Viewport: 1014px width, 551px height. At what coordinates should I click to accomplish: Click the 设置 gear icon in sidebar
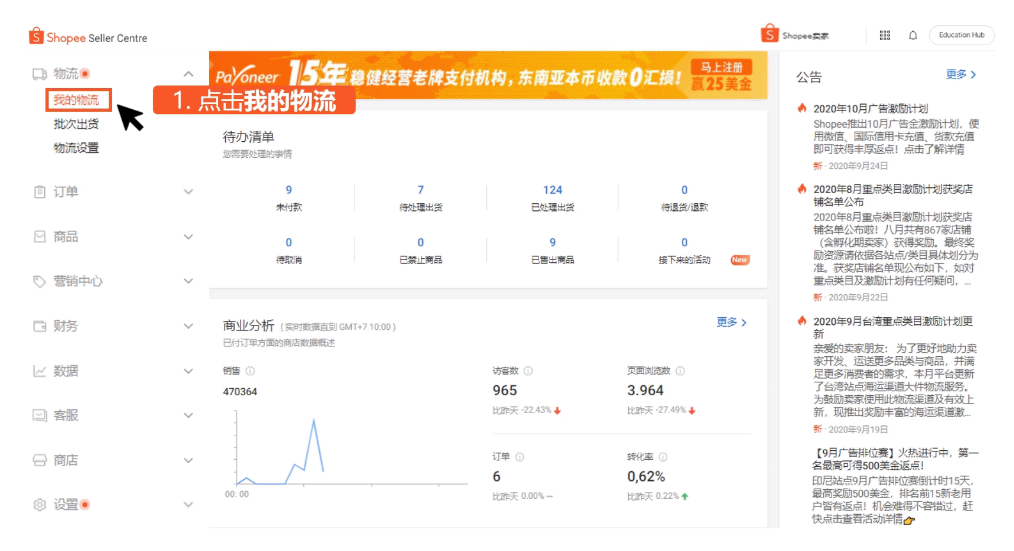tap(39, 504)
